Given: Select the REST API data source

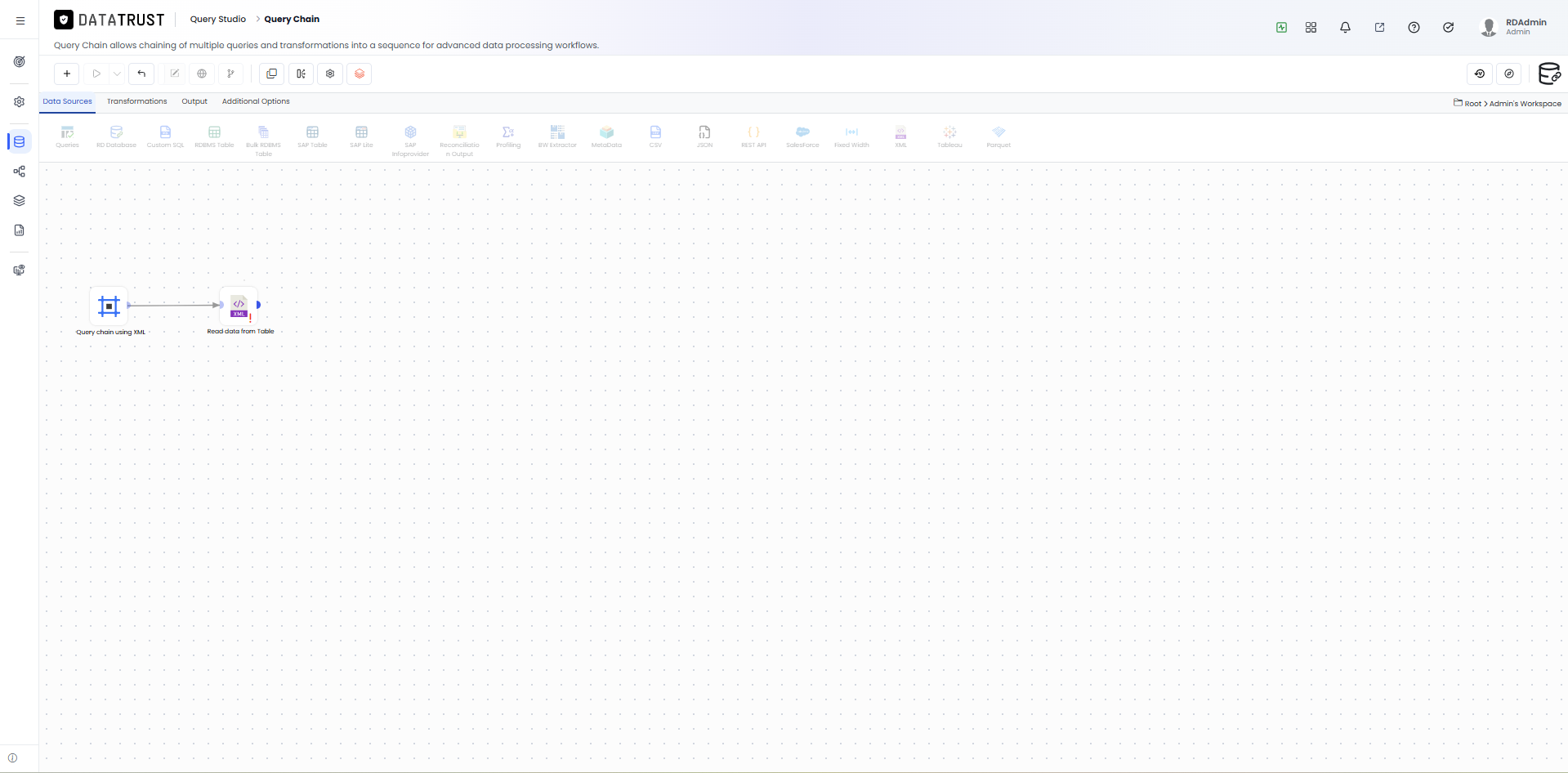Looking at the screenshot, I should click(x=753, y=136).
